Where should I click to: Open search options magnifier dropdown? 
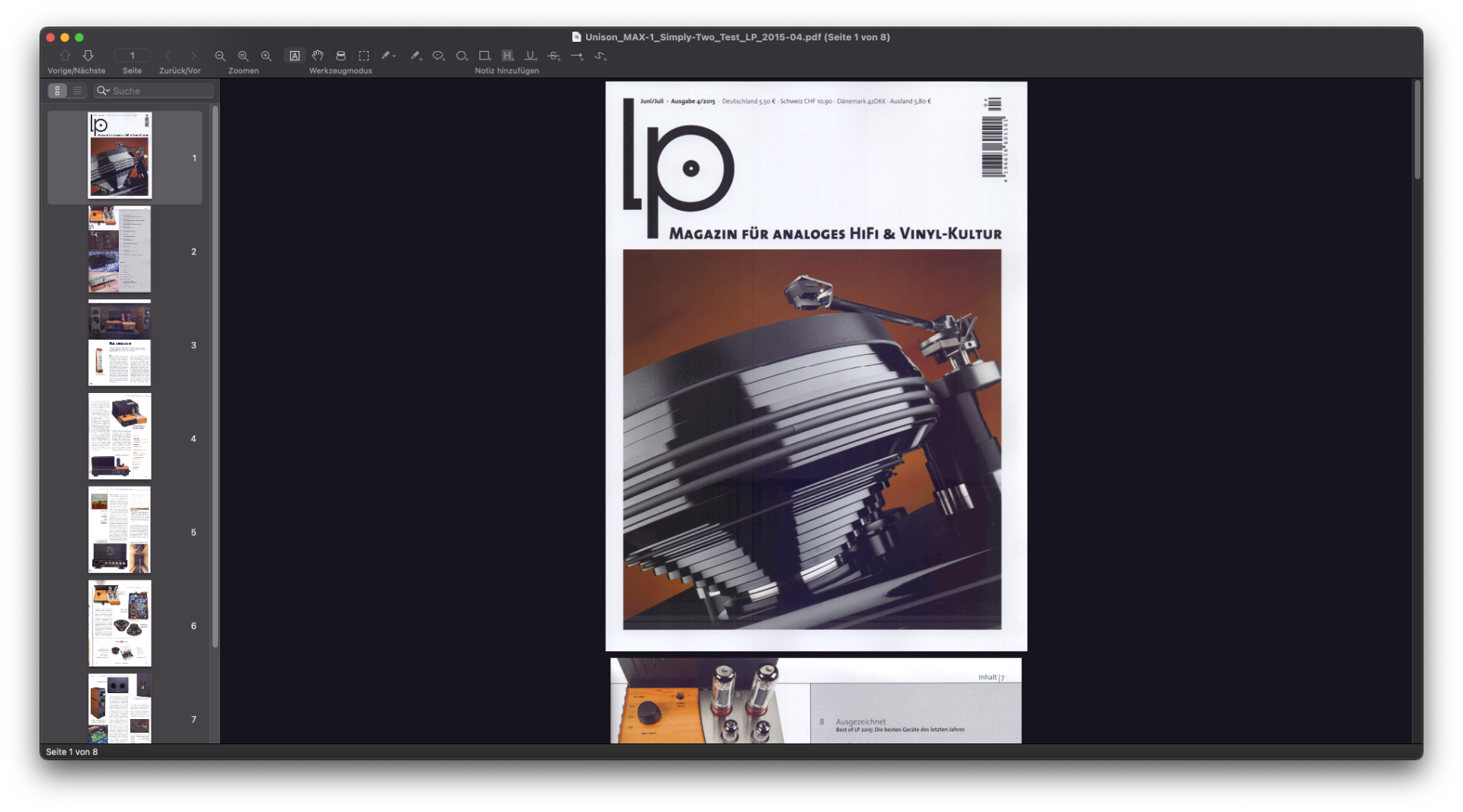pyautogui.click(x=103, y=91)
